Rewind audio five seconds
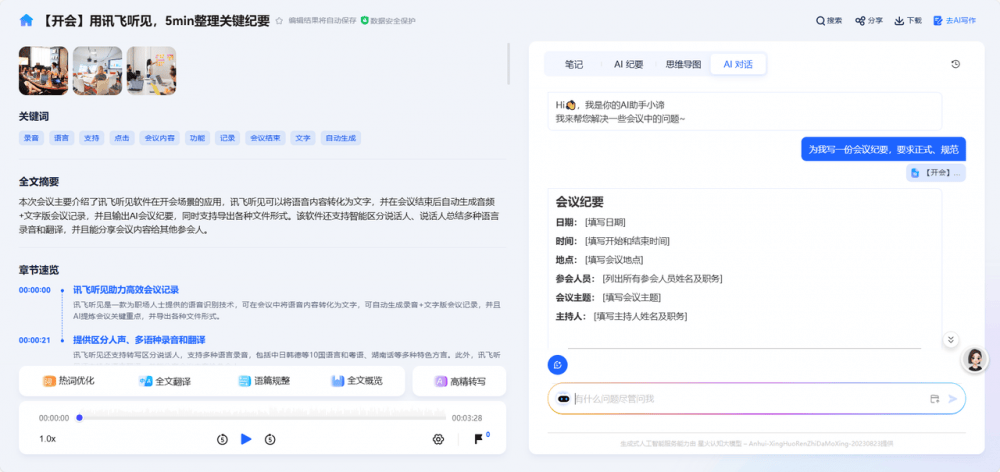The height and width of the screenshot is (472, 1000). [222, 439]
